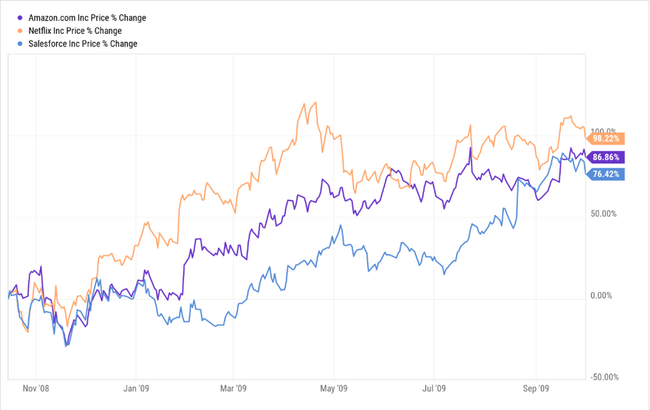Viewport: 650px width, 410px height.
Task: Click the 100.00% y-axis label
Action: pyautogui.click(x=606, y=131)
